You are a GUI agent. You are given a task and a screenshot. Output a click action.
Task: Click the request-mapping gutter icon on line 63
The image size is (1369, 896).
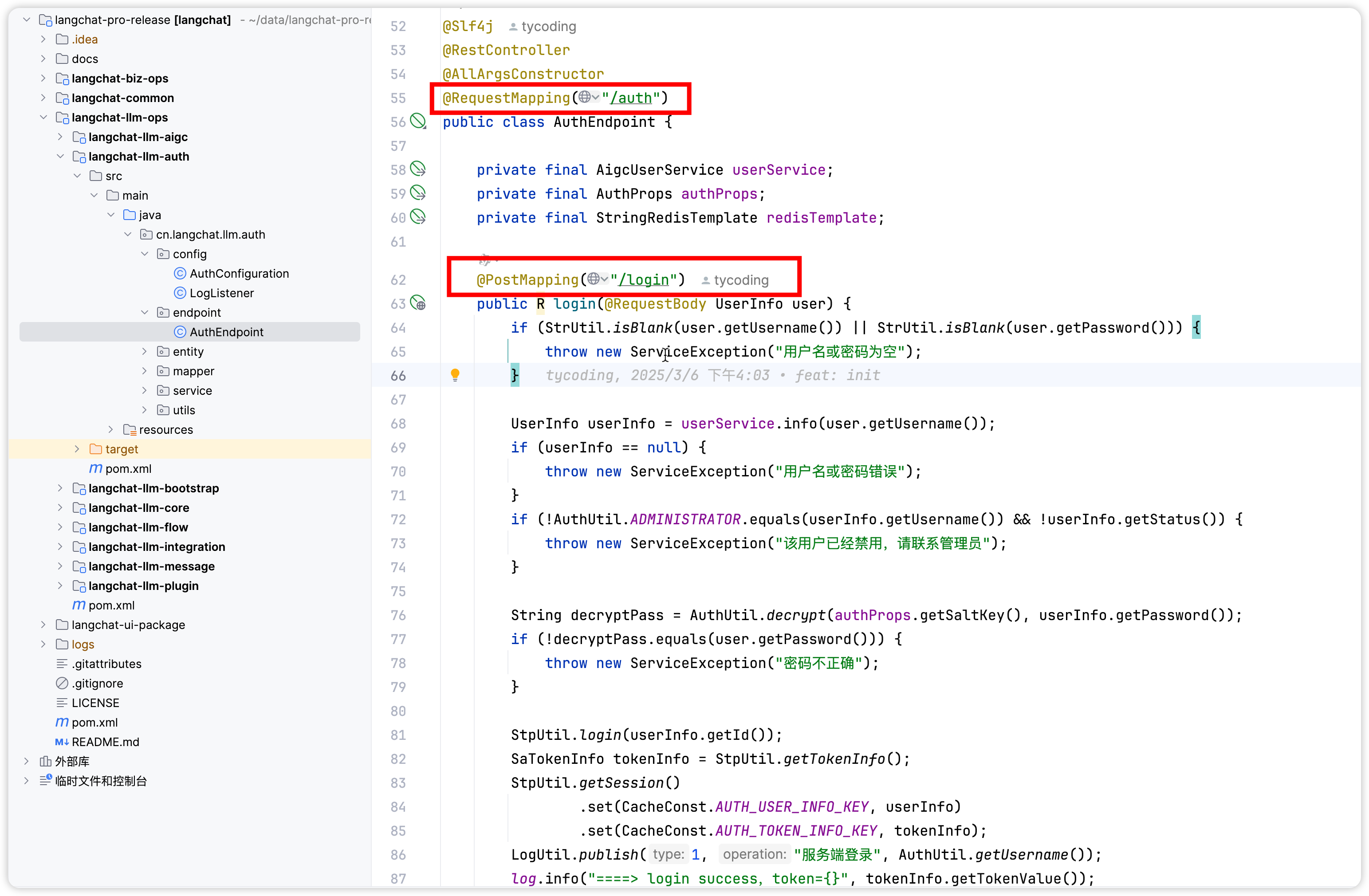[x=418, y=303]
